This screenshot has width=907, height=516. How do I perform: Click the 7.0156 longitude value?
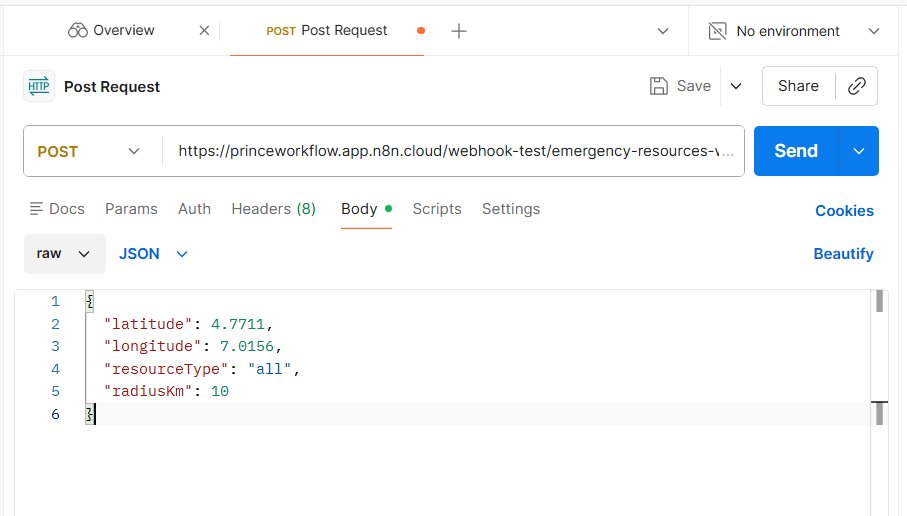tap(246, 346)
